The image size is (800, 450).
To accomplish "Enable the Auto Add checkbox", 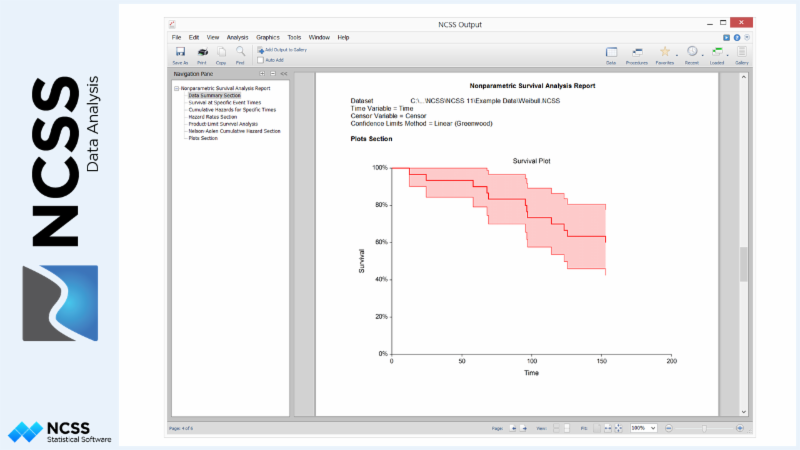I will pyautogui.click(x=260, y=60).
